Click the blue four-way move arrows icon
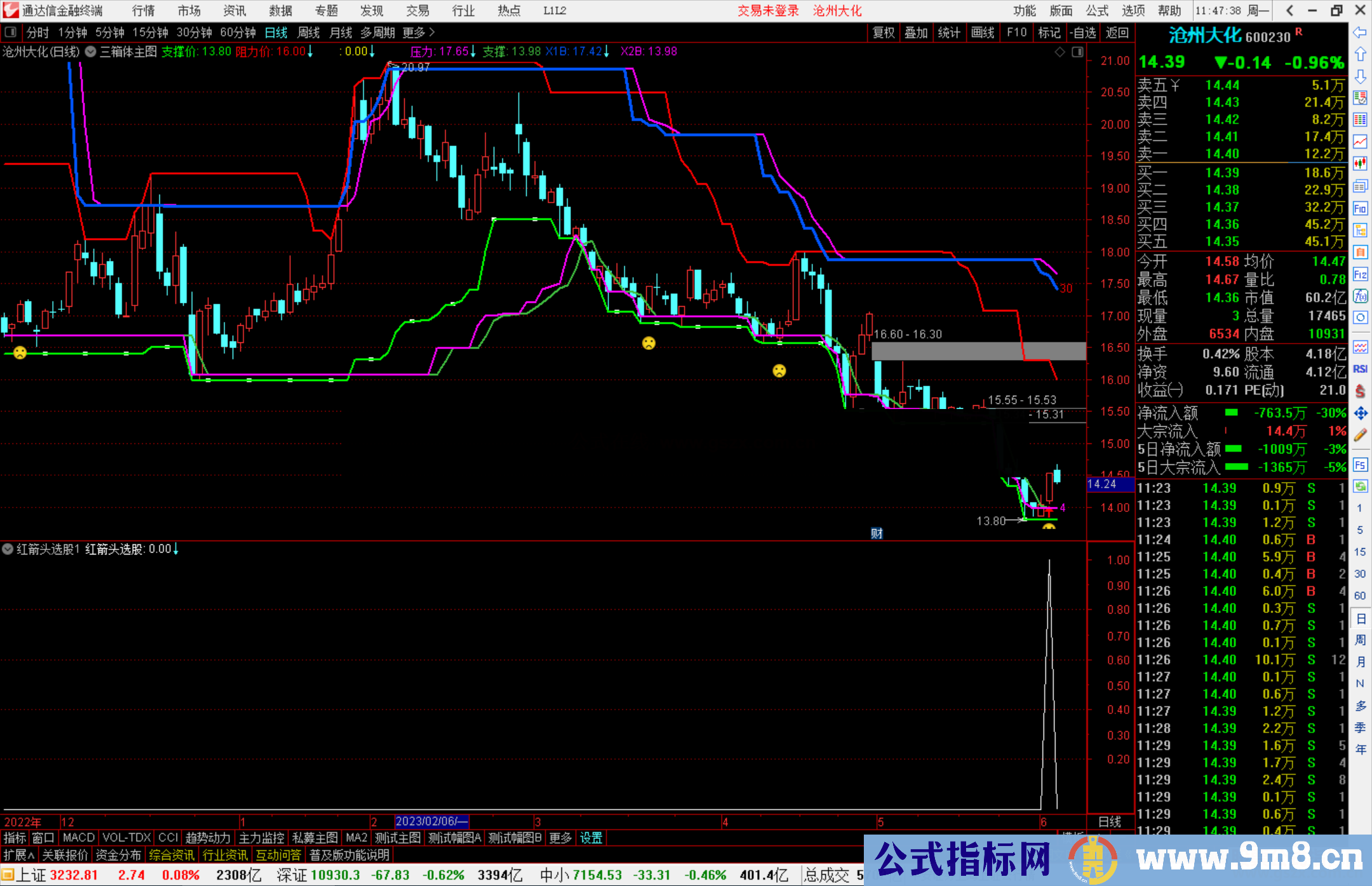 point(1360,413)
